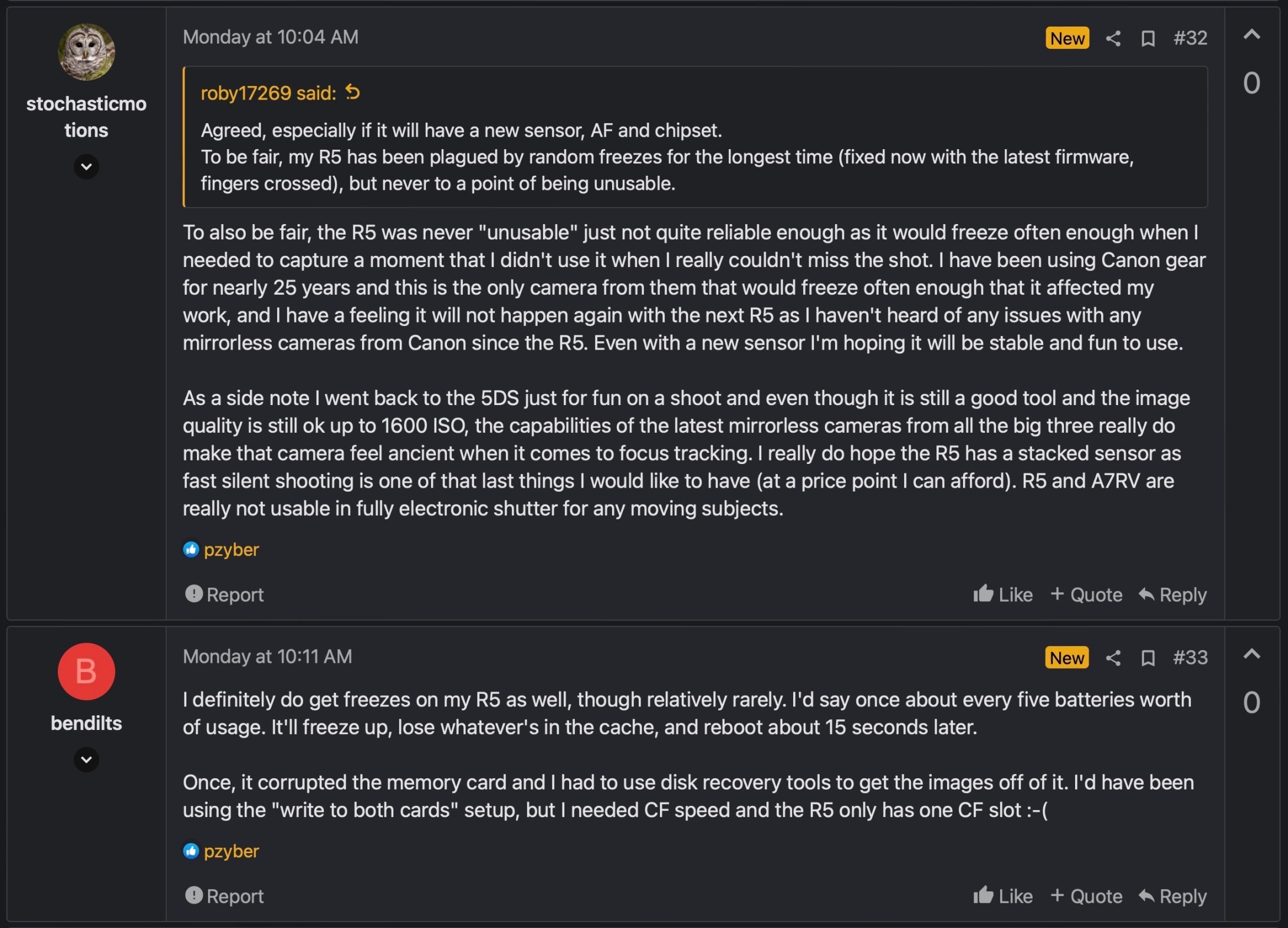Screen dimensions: 1288x928
Task: Expand stochasticmotions user details chevron
Action: [86, 167]
